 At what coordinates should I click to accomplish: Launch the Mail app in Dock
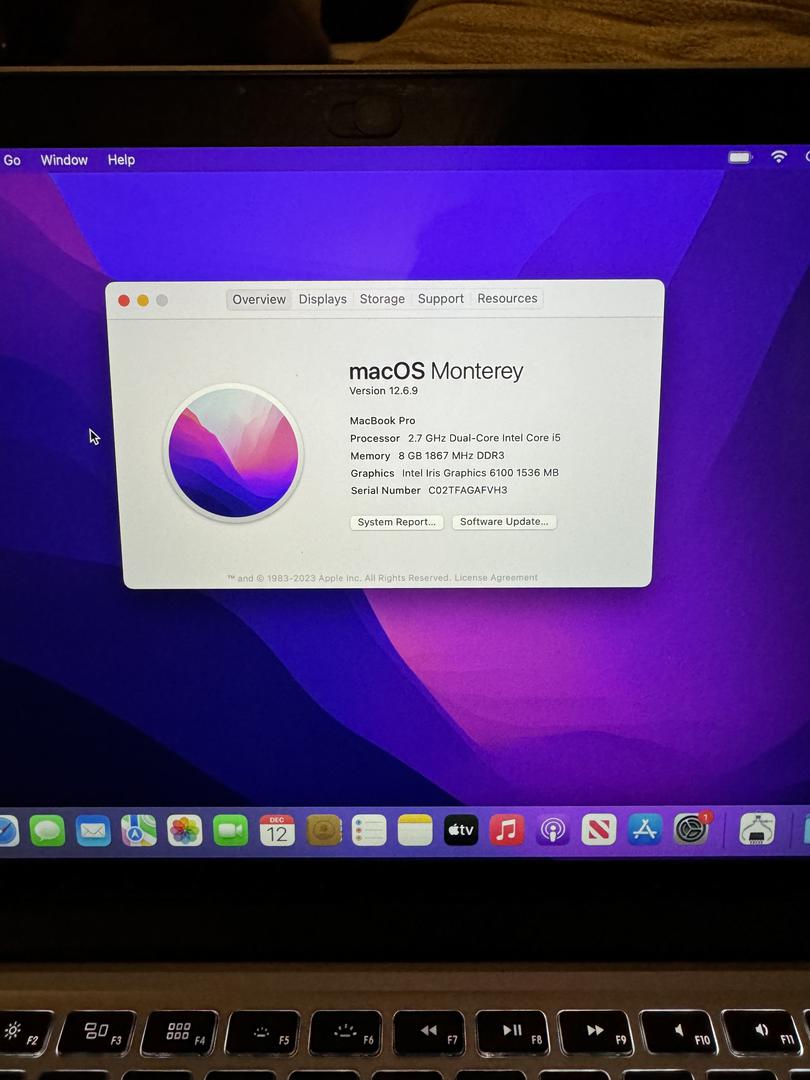93,831
